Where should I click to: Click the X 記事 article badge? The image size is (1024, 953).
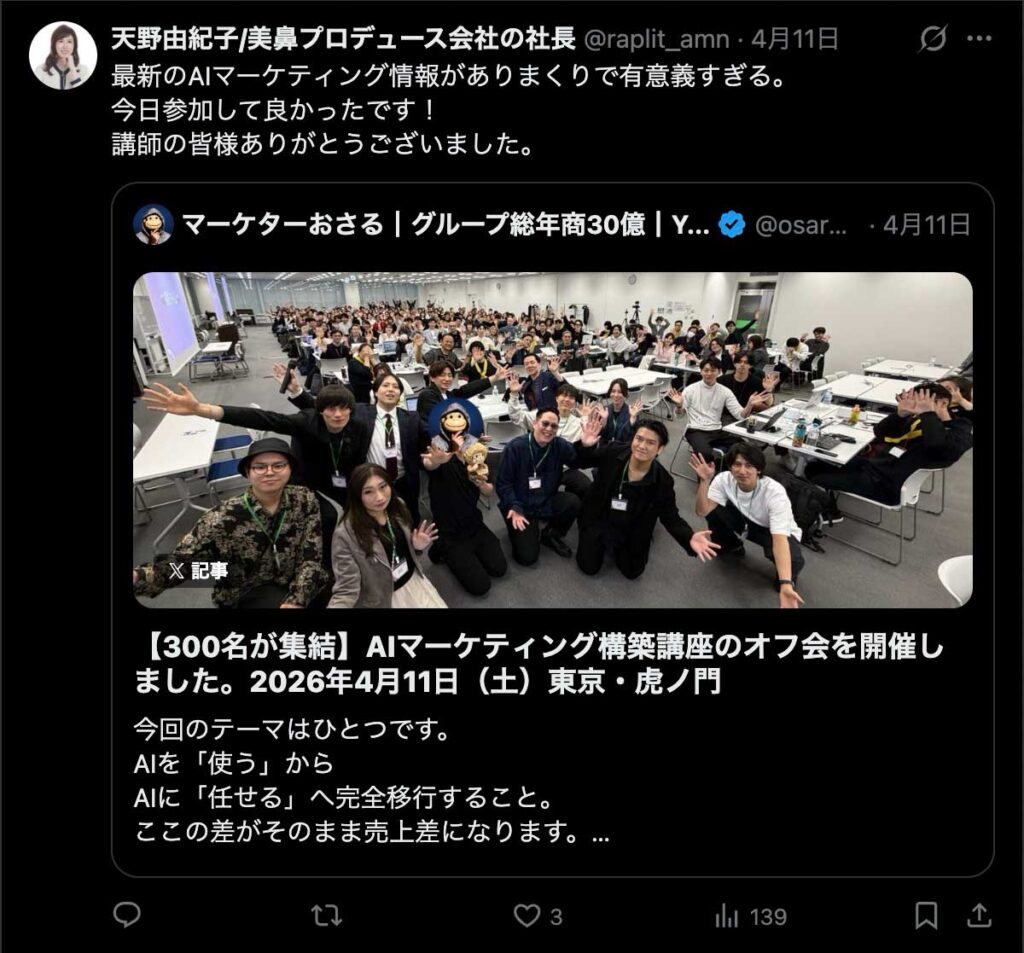[198, 571]
